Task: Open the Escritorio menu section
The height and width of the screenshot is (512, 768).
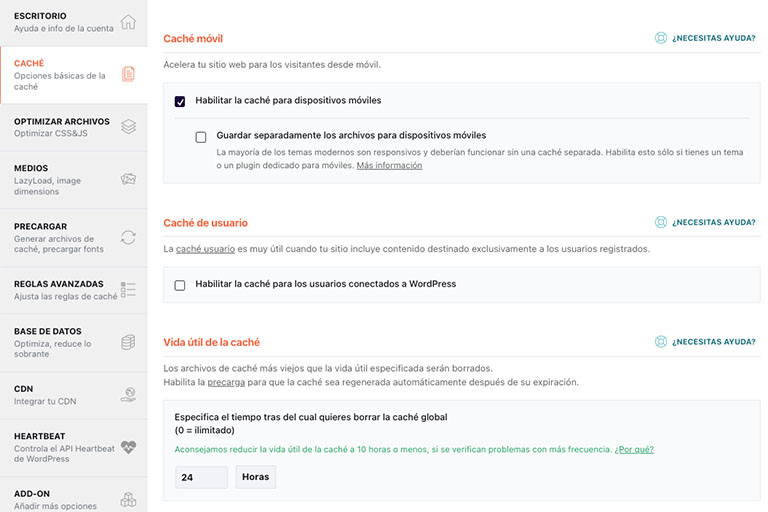Action: (x=74, y=22)
